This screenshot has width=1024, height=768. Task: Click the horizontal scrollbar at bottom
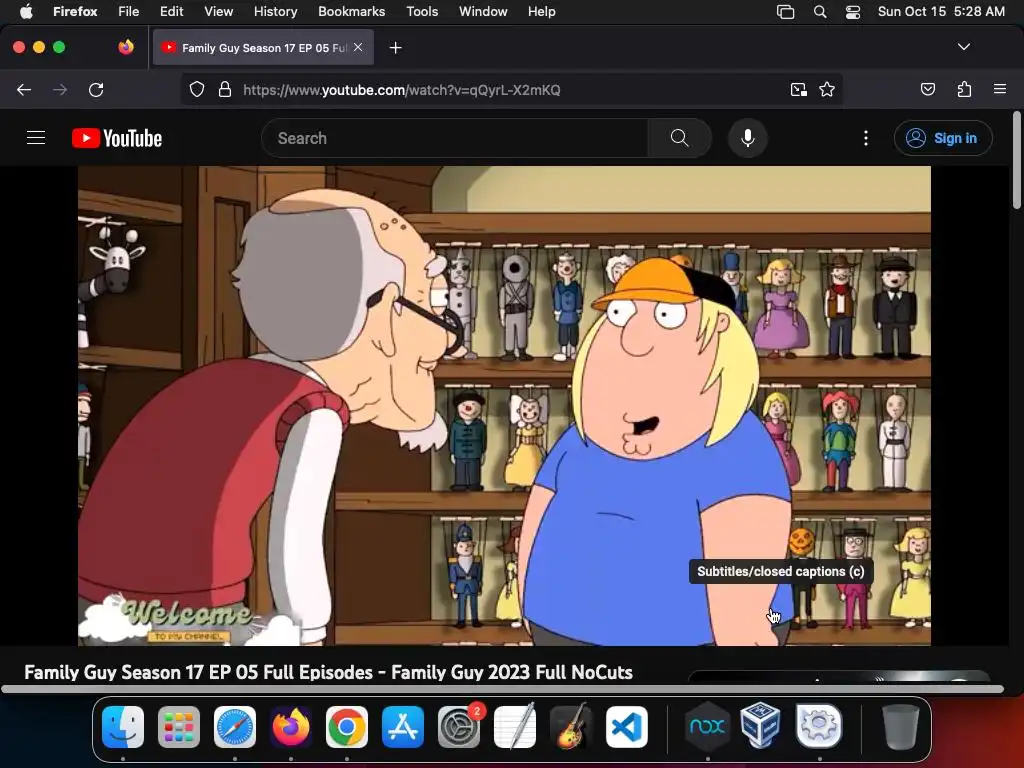[x=502, y=688]
